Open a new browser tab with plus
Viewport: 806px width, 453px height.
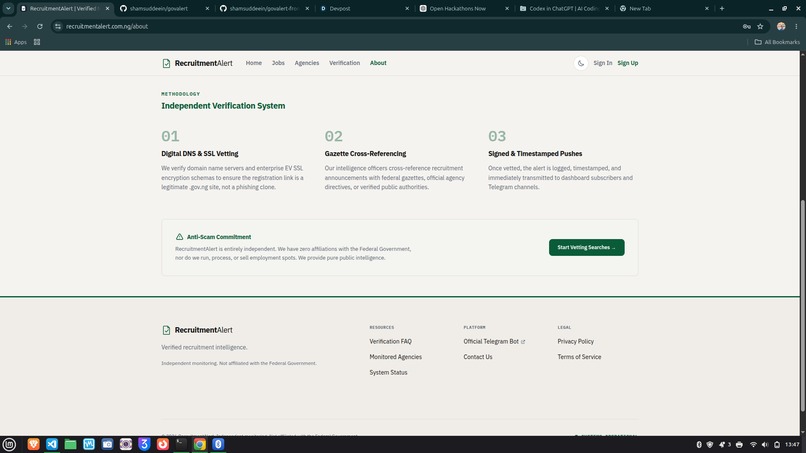point(722,8)
